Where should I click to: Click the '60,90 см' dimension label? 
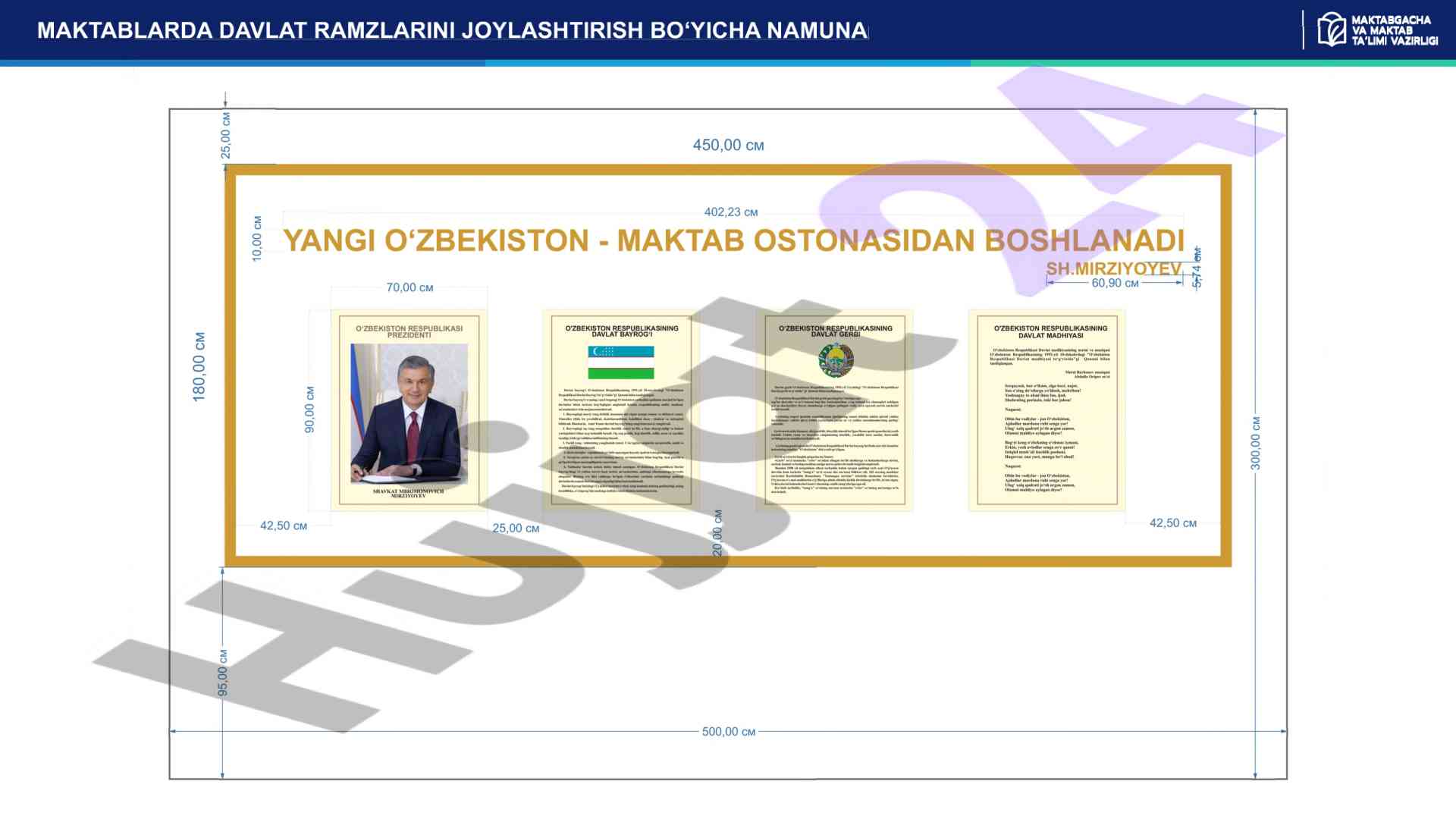click(x=1115, y=283)
